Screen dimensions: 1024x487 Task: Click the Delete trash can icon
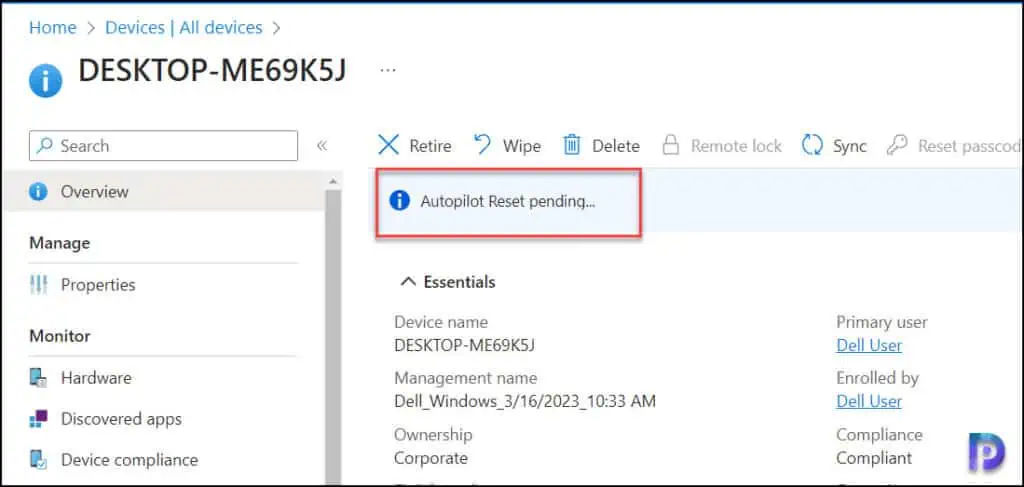pos(571,145)
